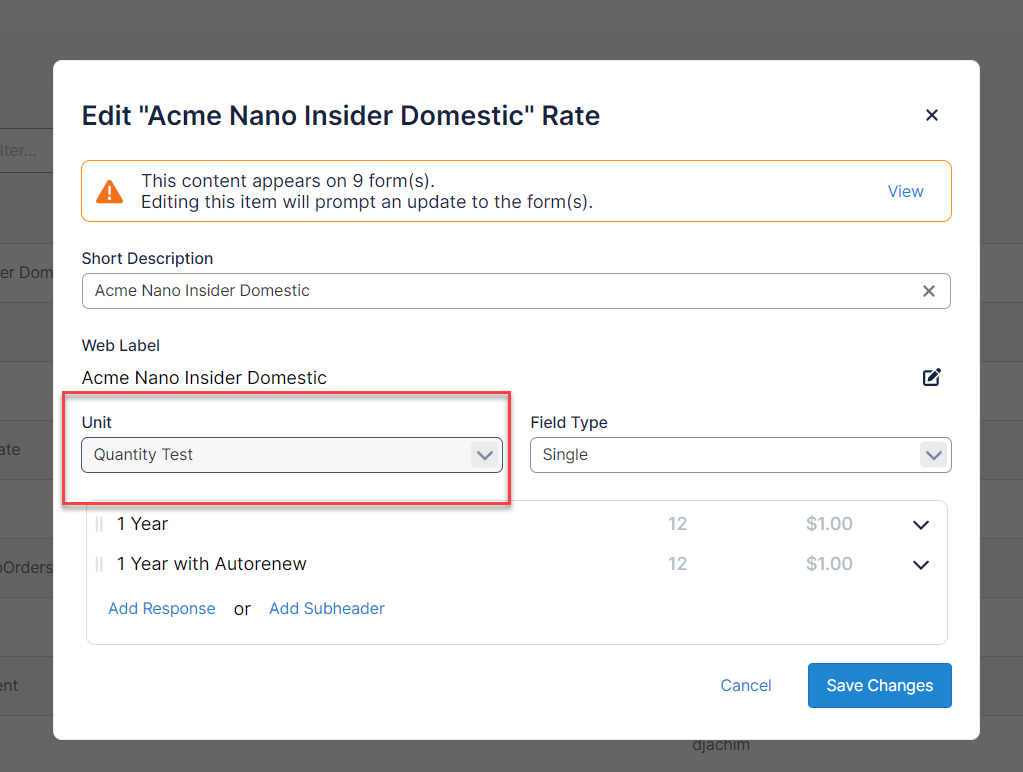Grab the 1 Year with Autorenew drag handle

99,564
